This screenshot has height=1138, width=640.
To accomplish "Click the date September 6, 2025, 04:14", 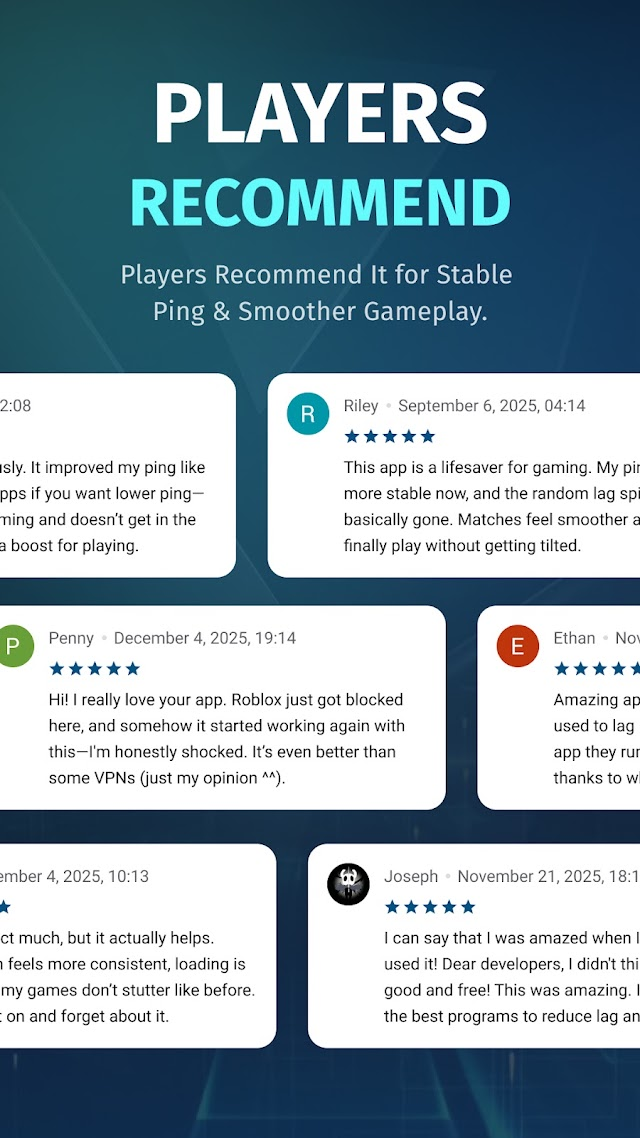I will coord(491,406).
